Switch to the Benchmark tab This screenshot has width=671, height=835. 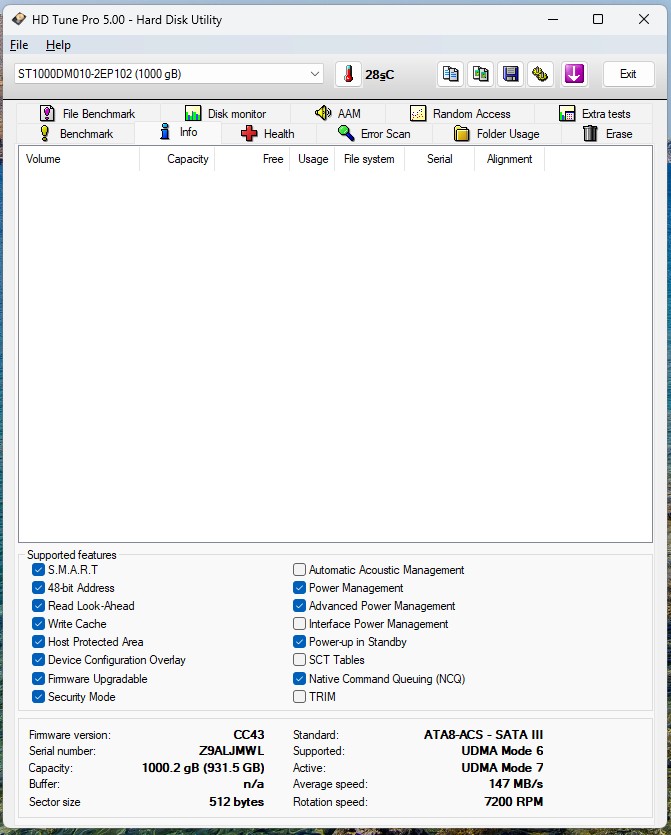click(x=75, y=134)
